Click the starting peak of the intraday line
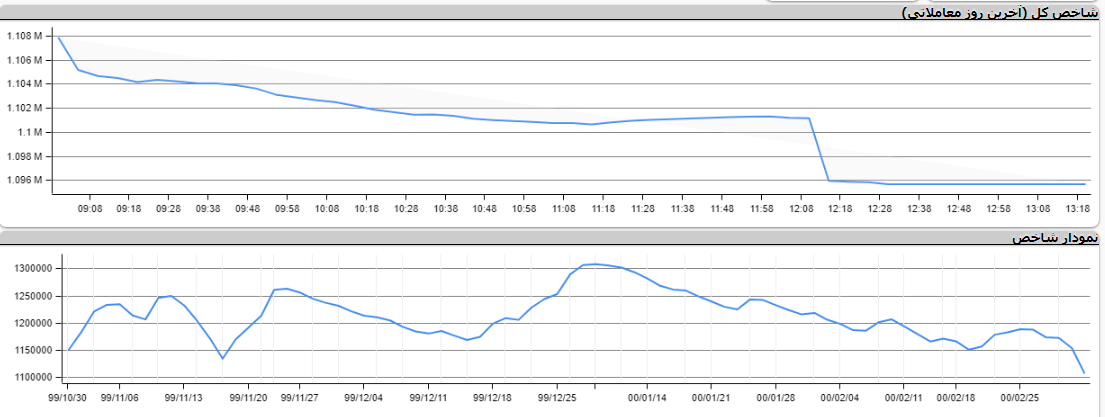This screenshot has width=1105, height=417. [59, 38]
